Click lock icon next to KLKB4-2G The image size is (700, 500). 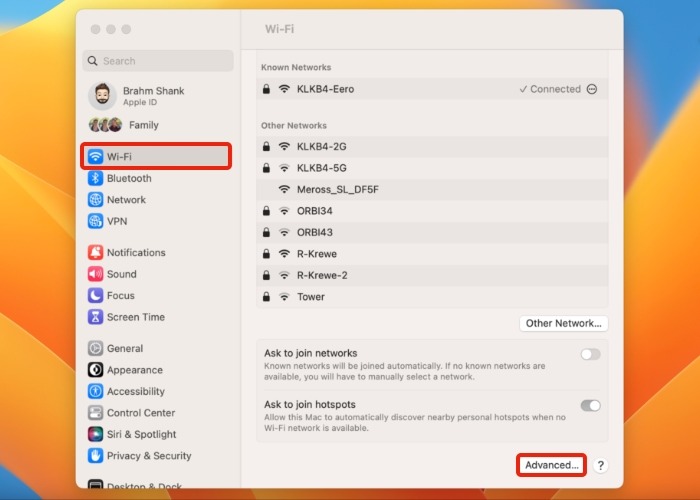point(266,146)
